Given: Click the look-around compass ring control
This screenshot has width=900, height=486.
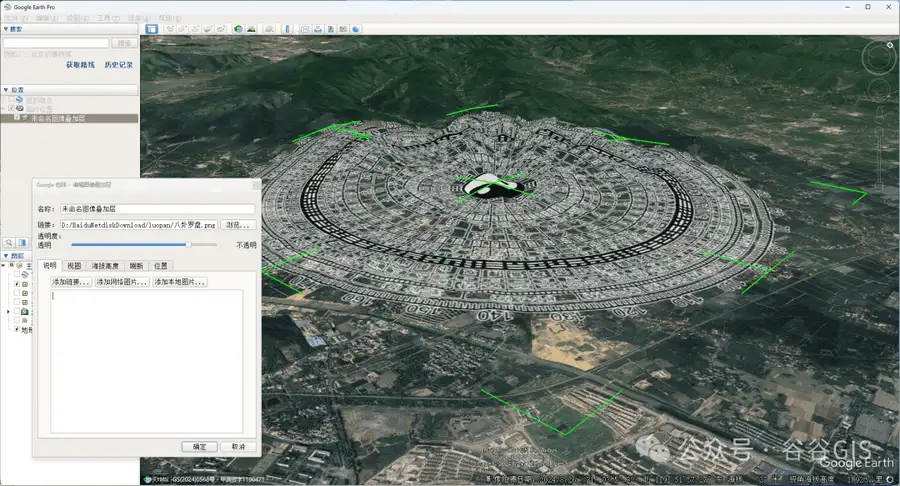Looking at the screenshot, I should (x=878, y=57).
